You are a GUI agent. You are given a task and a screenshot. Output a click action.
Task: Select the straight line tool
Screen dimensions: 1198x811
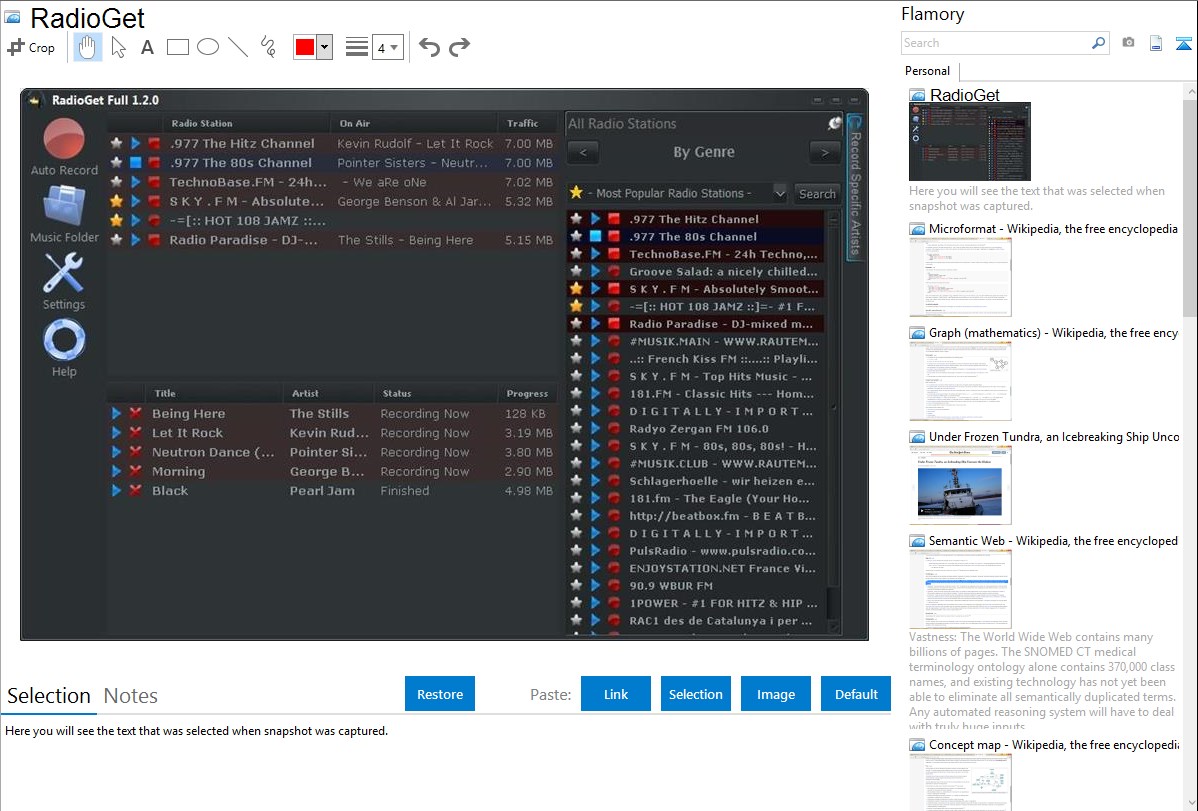238,47
